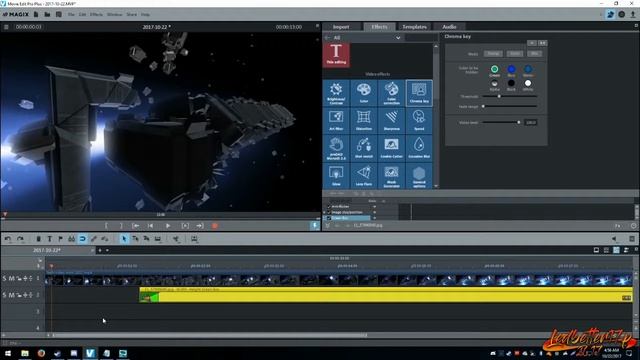Toggle Solo on track 1
The height and width of the screenshot is (360, 640).
(4, 278)
